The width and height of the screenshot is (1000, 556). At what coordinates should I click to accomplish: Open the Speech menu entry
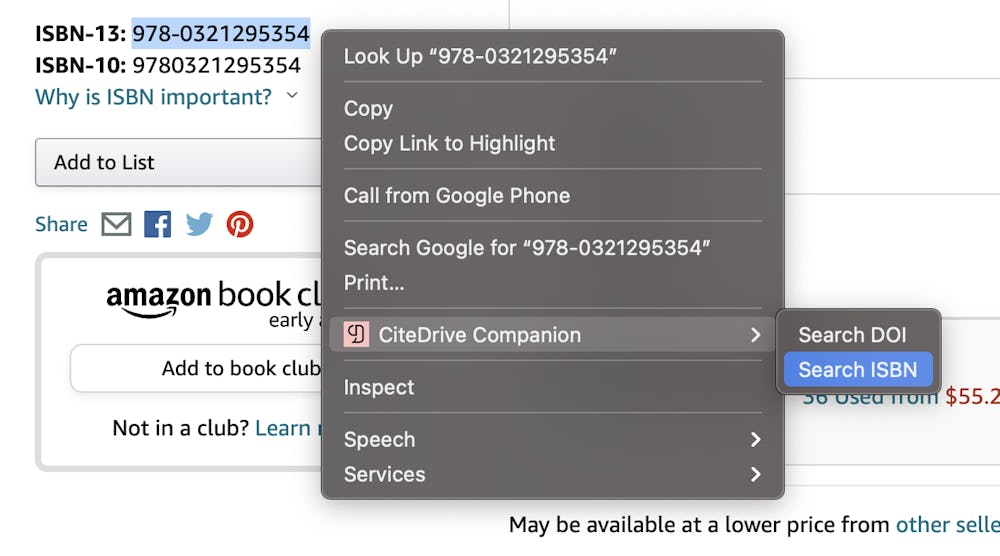552,439
